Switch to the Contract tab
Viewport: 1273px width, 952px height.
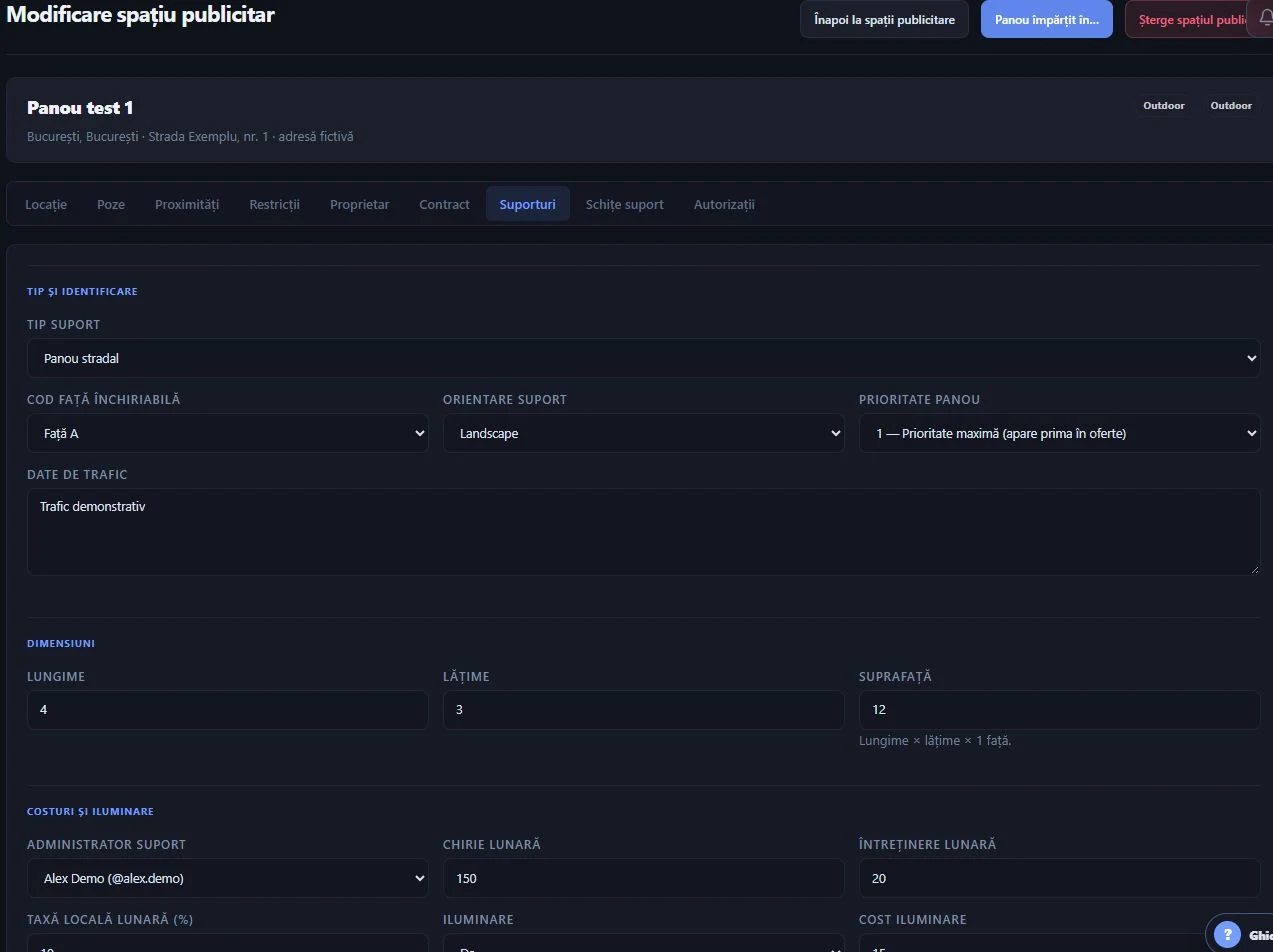tap(444, 204)
